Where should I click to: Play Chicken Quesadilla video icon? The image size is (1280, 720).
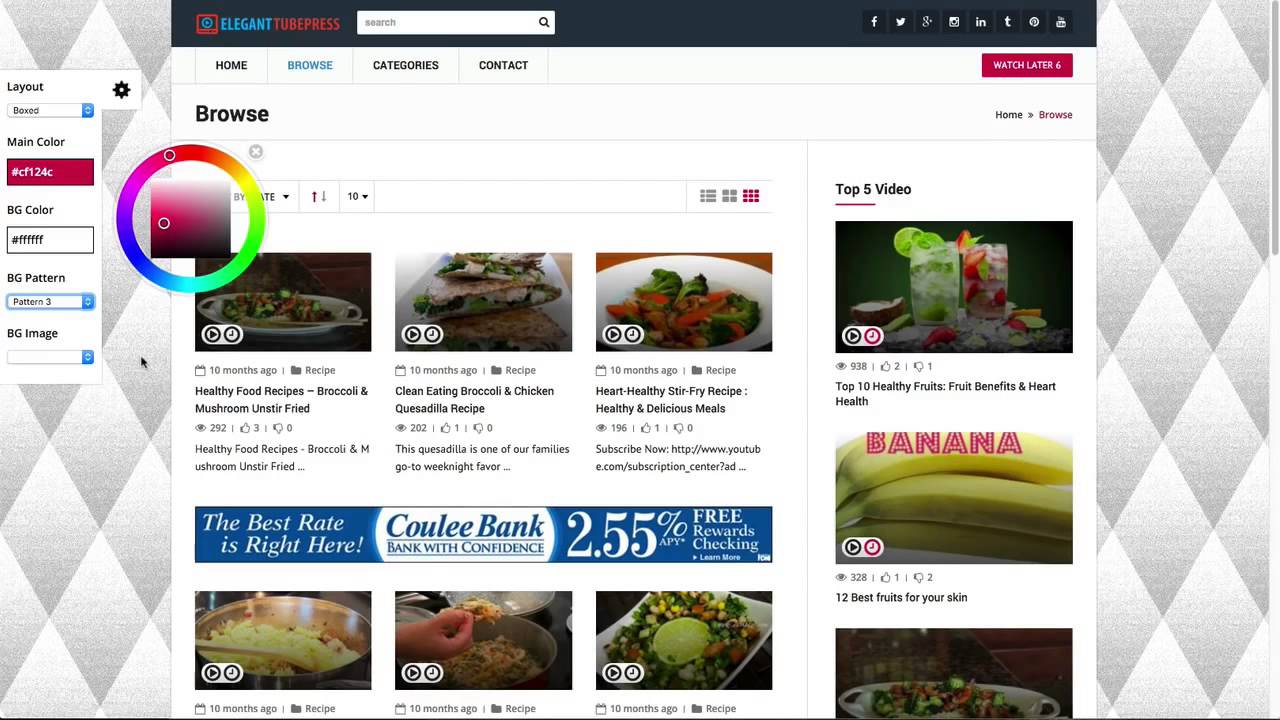pos(412,335)
